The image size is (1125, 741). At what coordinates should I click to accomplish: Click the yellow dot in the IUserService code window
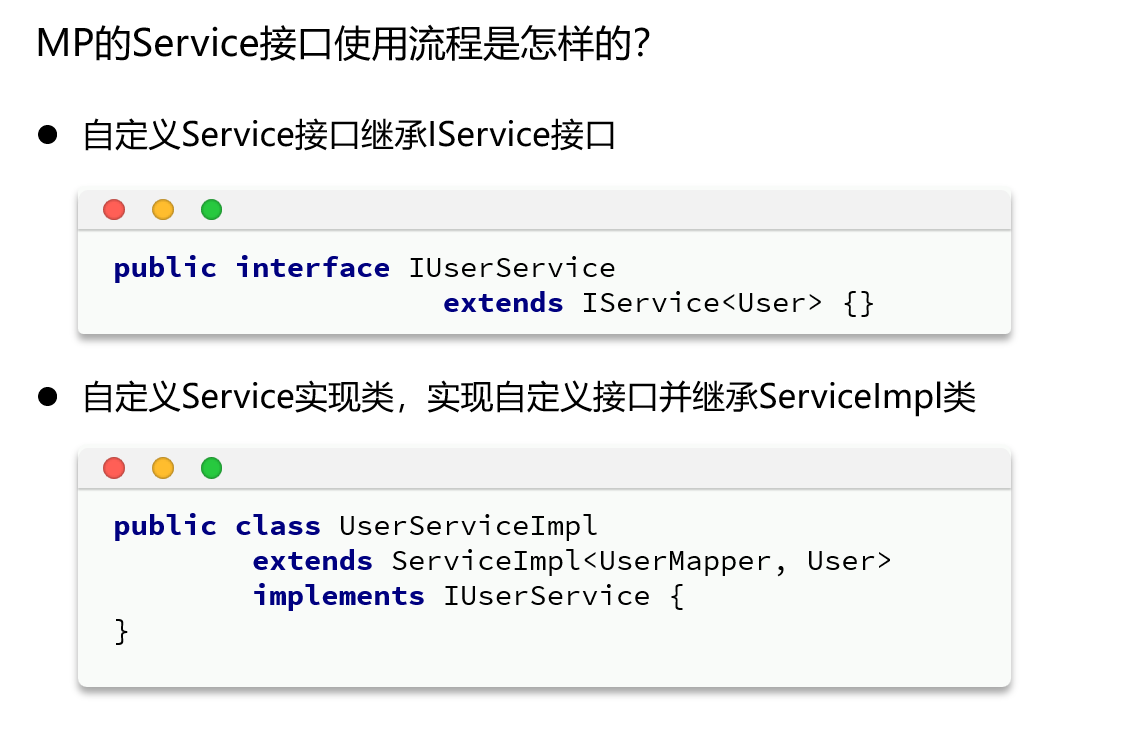(x=163, y=210)
